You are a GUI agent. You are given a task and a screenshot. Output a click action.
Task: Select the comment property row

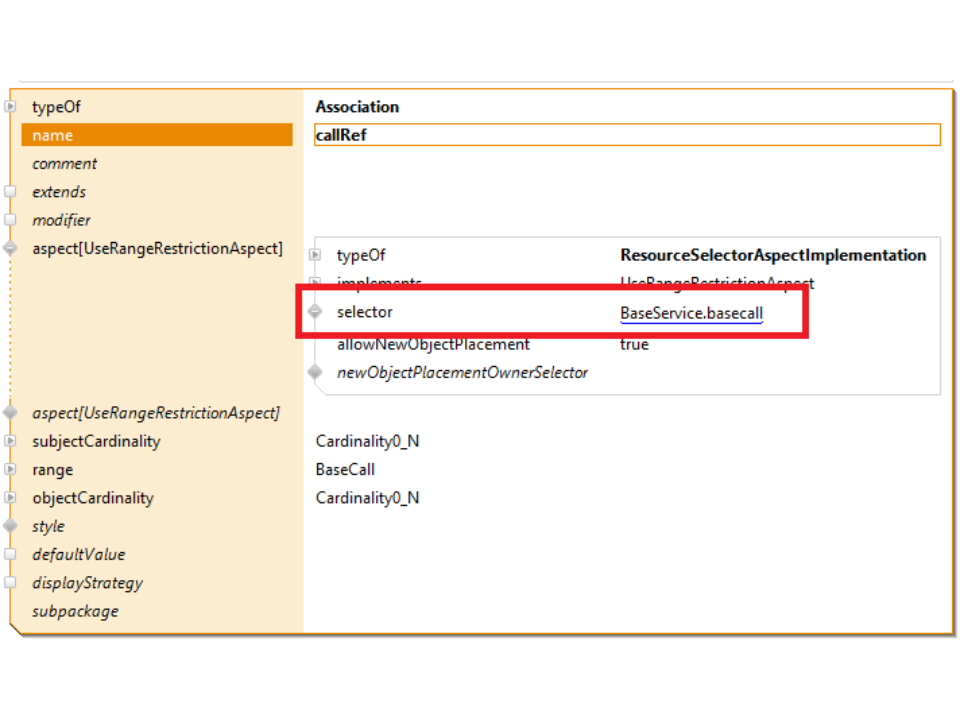(x=65, y=164)
